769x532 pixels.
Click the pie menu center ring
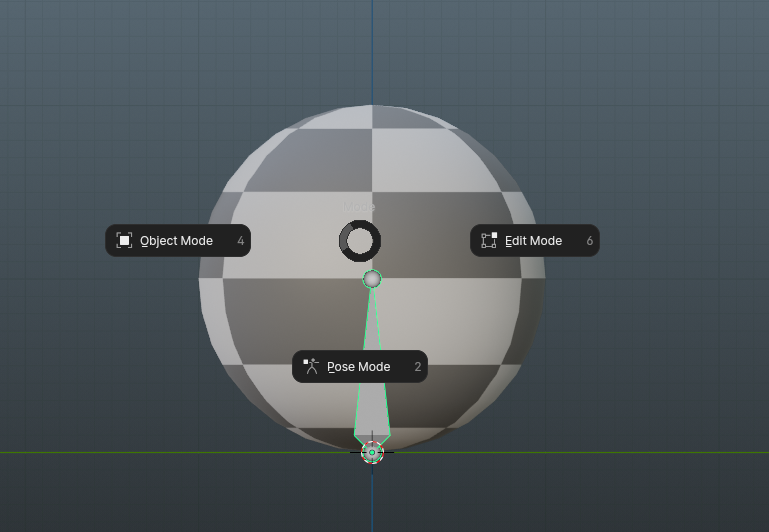[359, 241]
